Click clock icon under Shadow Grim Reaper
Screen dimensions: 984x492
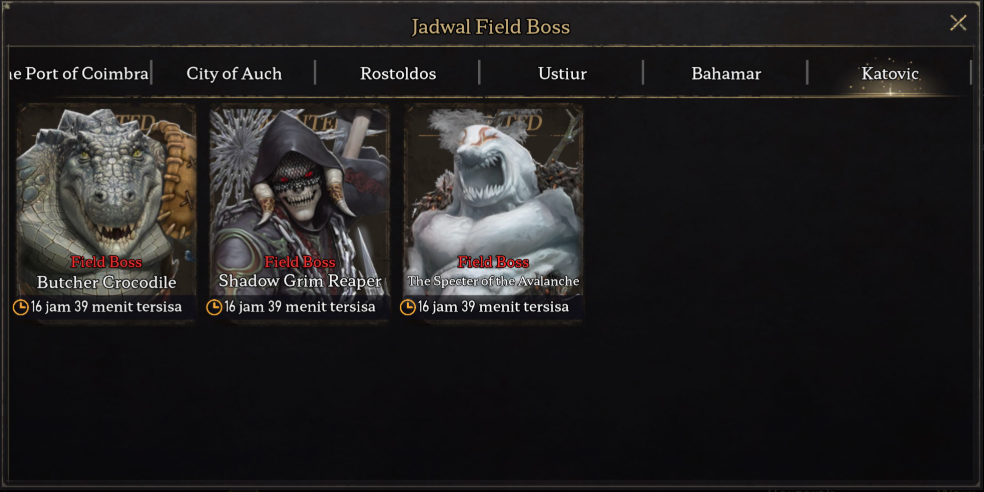[x=214, y=307]
